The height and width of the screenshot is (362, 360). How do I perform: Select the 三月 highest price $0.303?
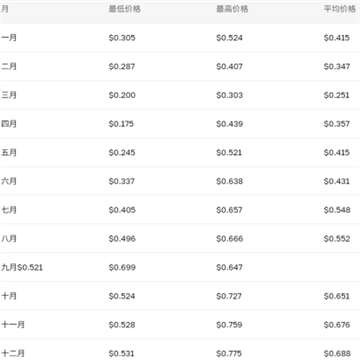[x=229, y=95]
